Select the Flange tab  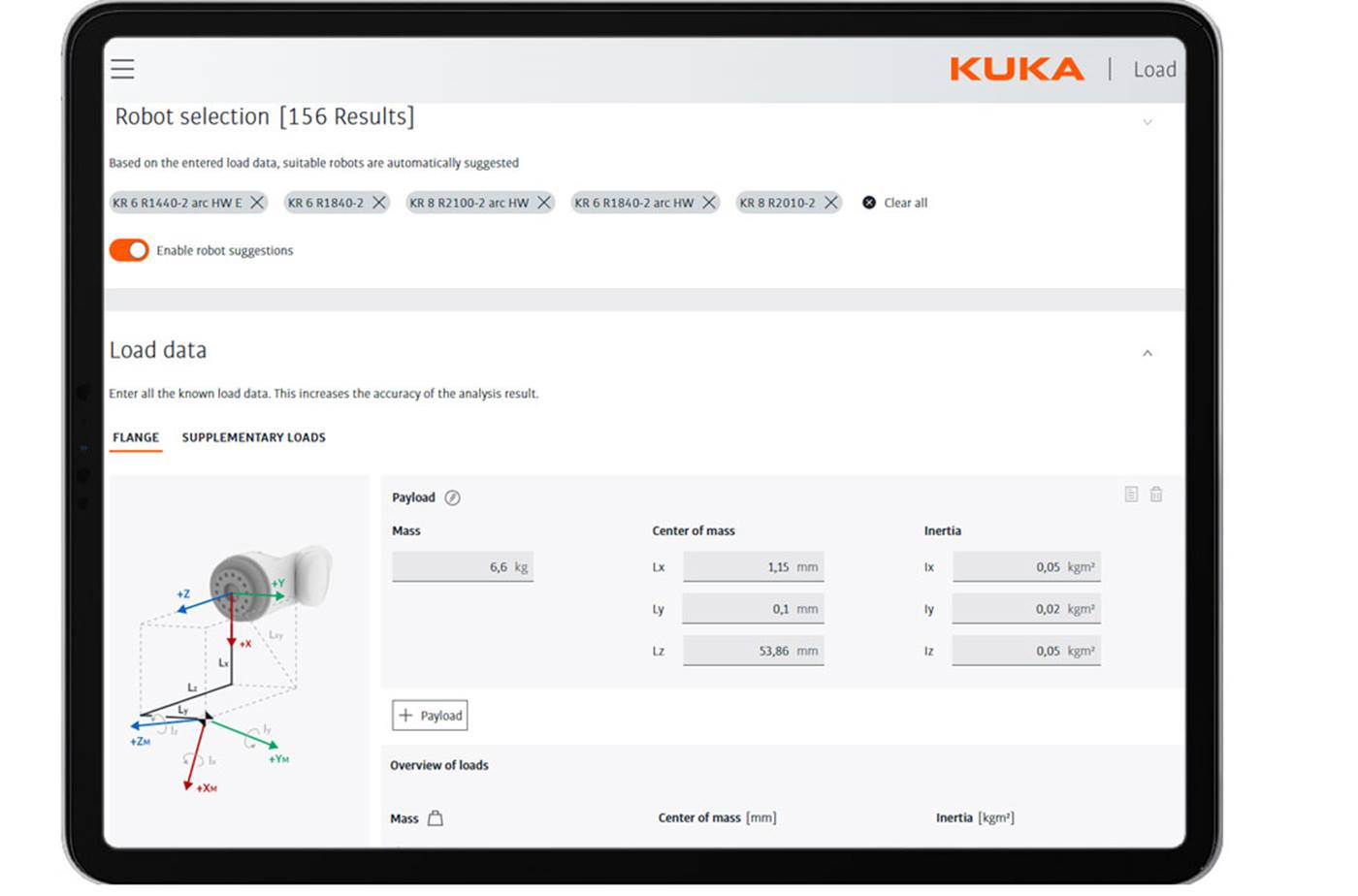tap(135, 437)
